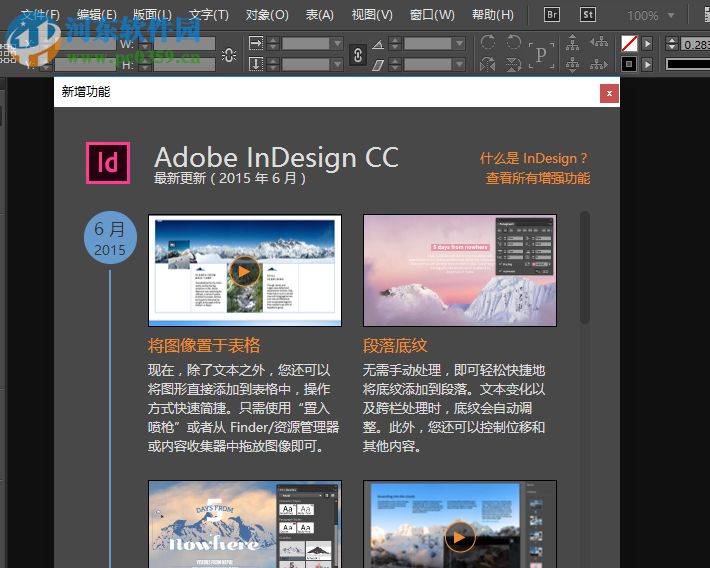
Task: Click the Scale Y Percentage input field
Action: 306,64
